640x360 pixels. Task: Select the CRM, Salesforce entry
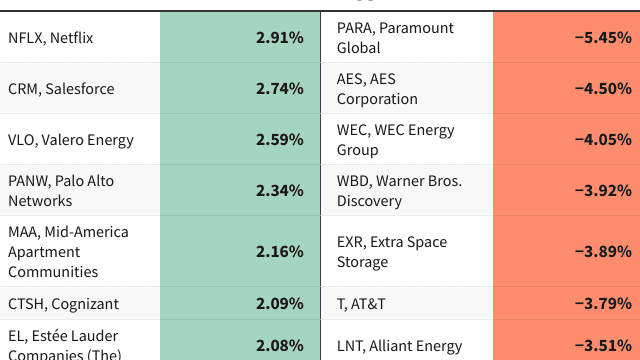pos(61,89)
